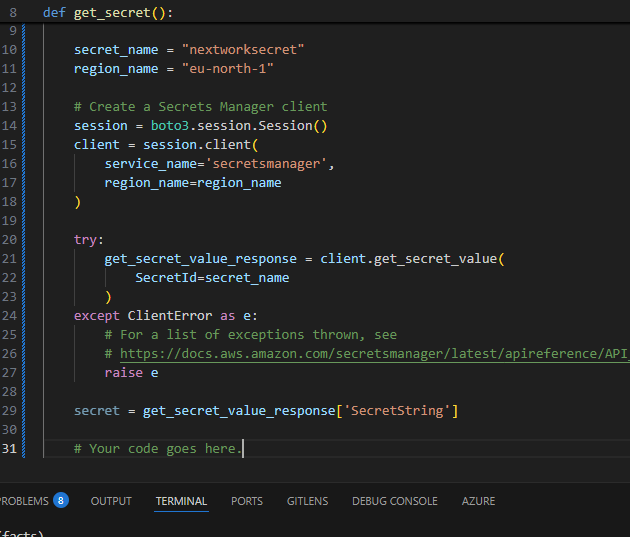
Task: Open the DEBUG CONSOLE tab
Action: click(x=395, y=501)
